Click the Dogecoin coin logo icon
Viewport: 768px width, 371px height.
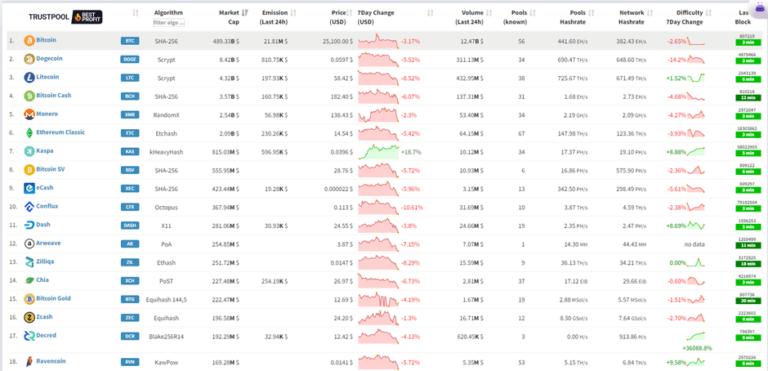pyautogui.click(x=29, y=59)
